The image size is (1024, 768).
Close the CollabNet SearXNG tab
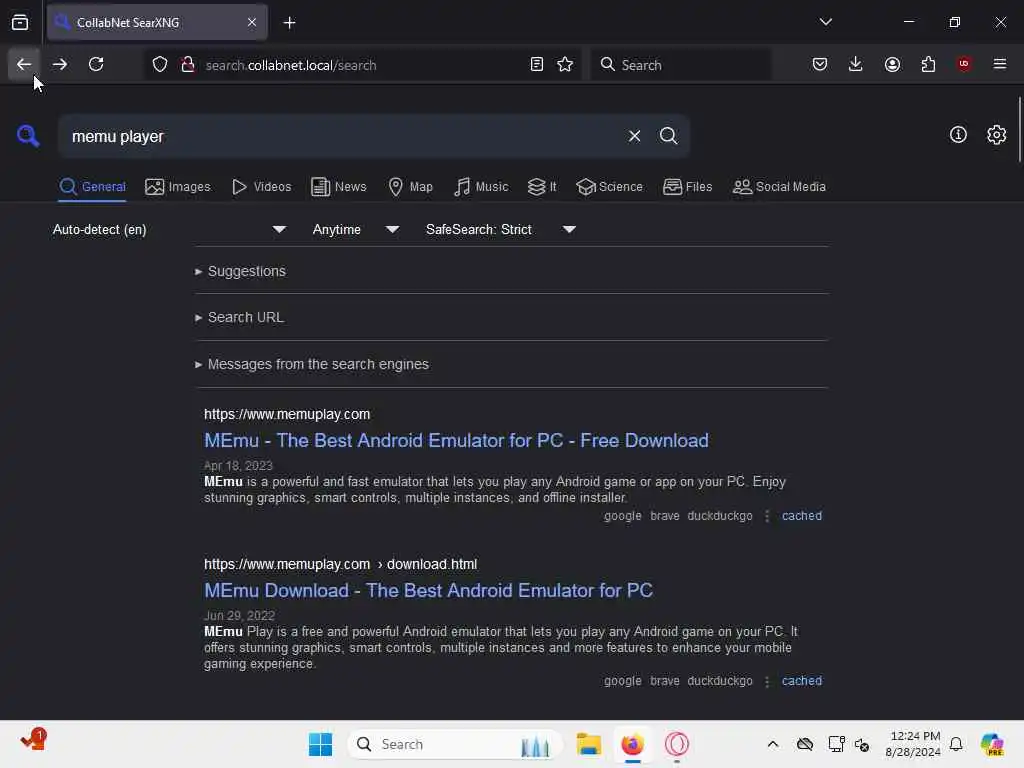tap(252, 23)
